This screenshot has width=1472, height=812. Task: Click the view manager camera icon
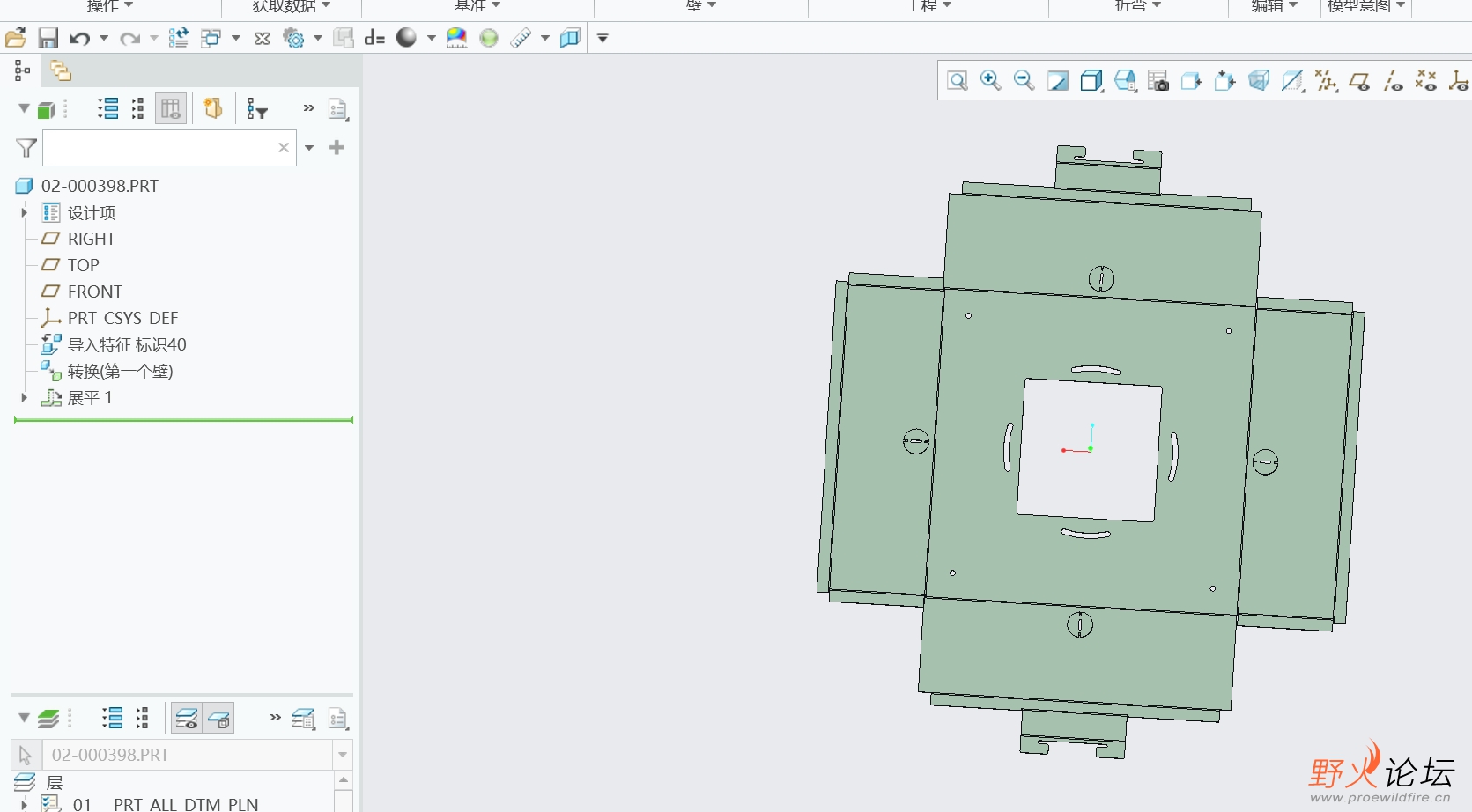click(1158, 81)
